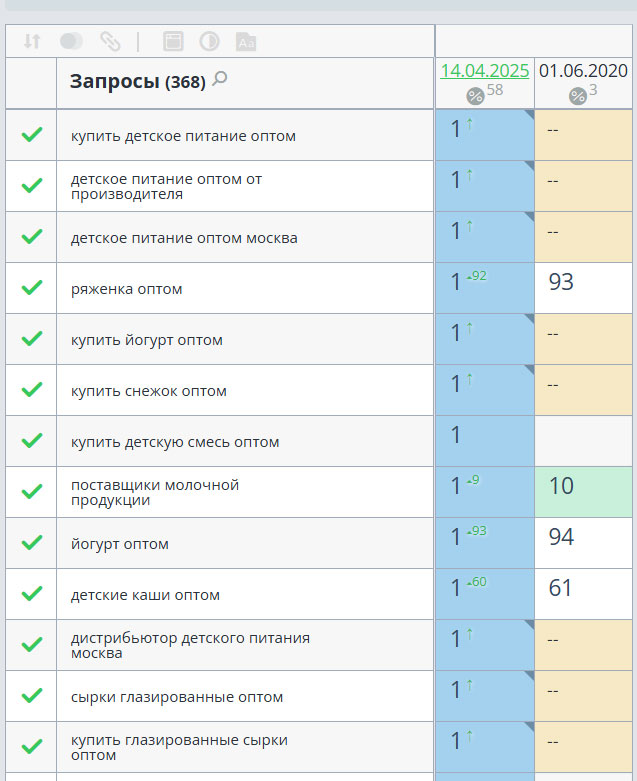Click the text size Aa toolbar icon
637x781 pixels.
click(x=246, y=41)
